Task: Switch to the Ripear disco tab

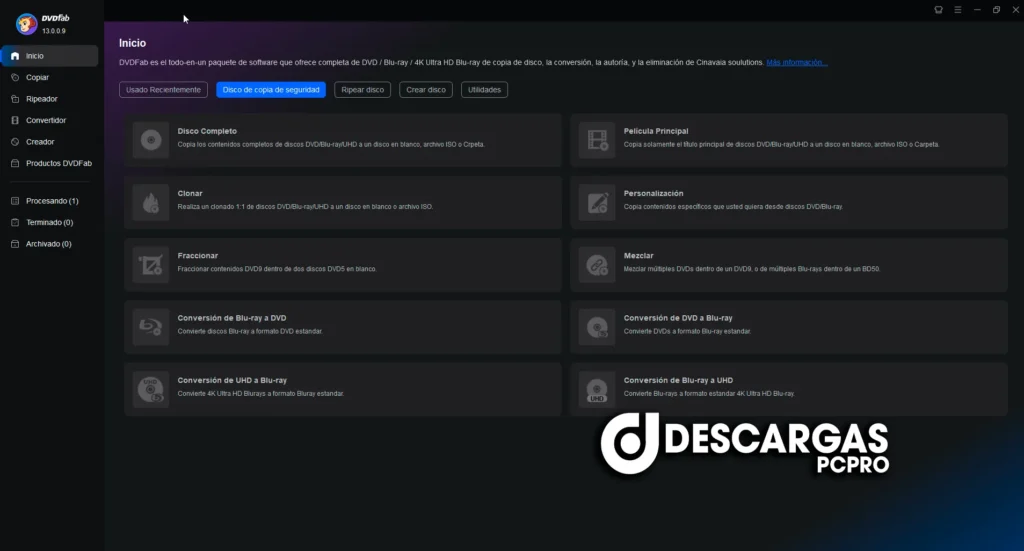Action: [x=362, y=90]
